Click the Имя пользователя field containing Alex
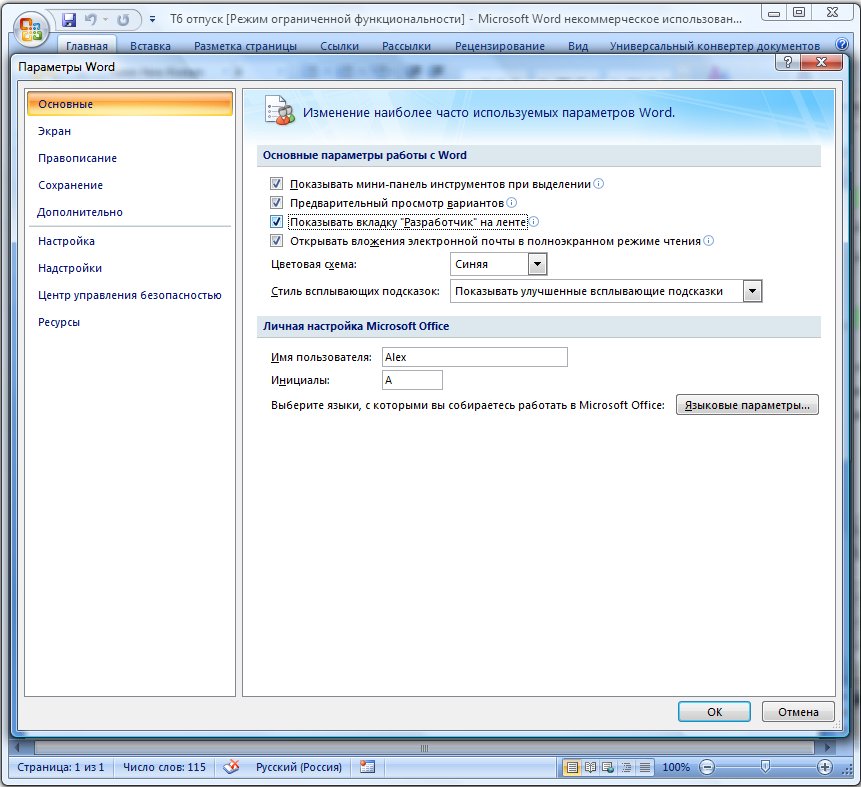 475,357
